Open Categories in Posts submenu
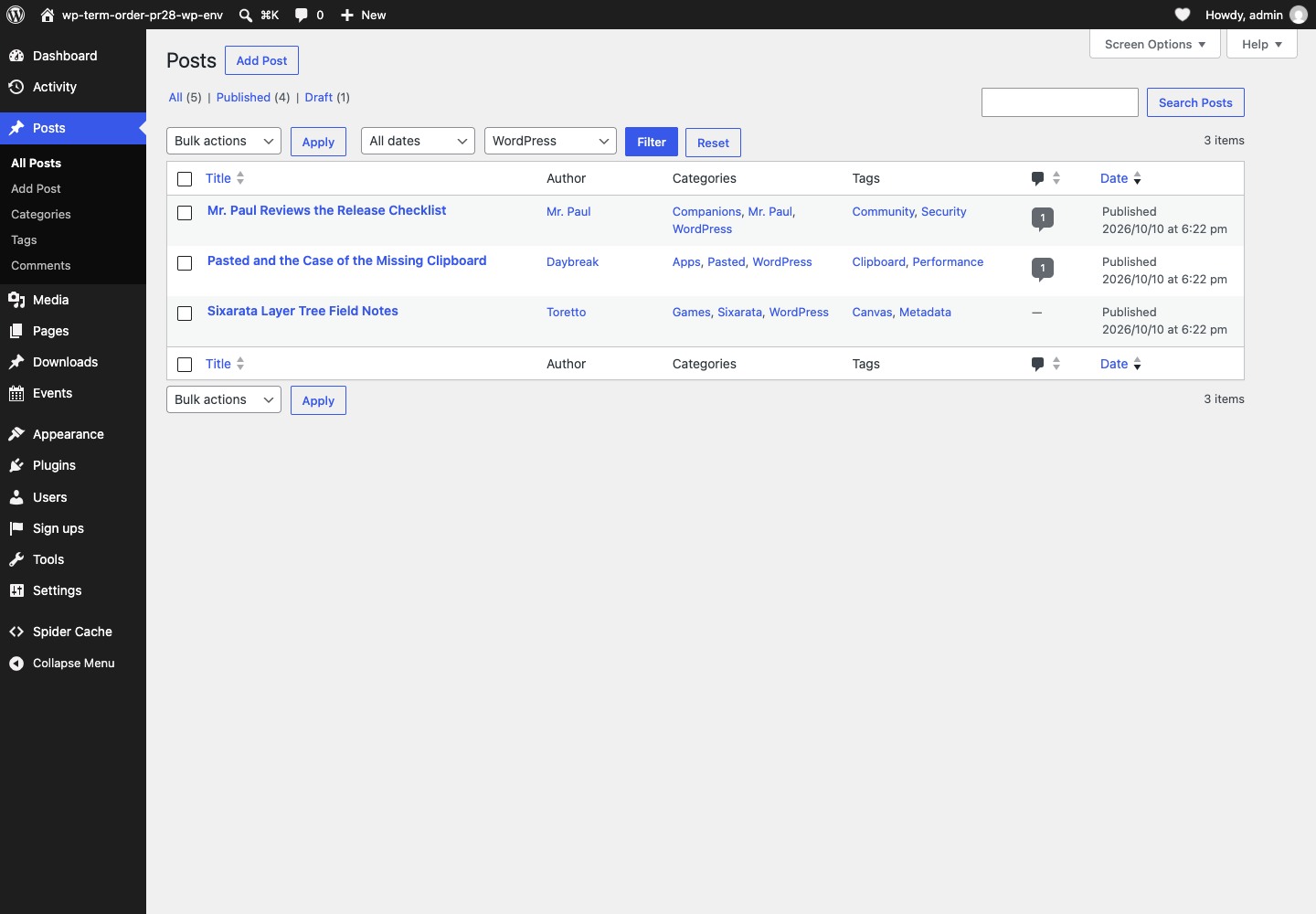1316x914 pixels. [x=41, y=214]
